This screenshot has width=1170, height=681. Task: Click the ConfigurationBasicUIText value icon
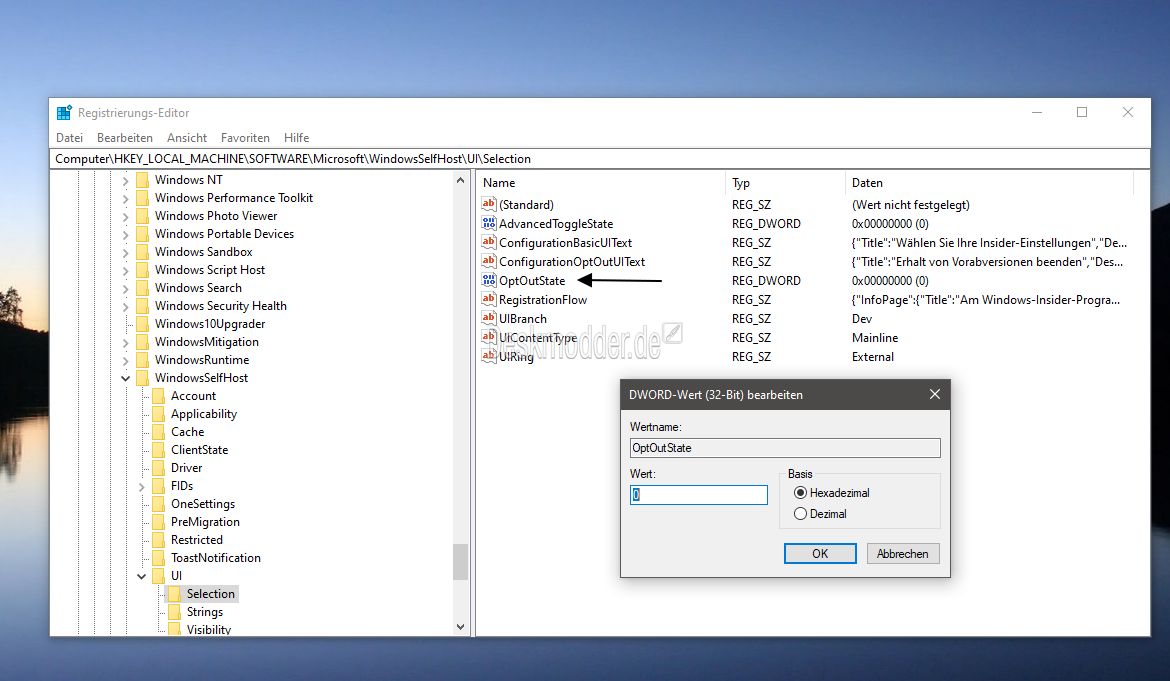[489, 242]
